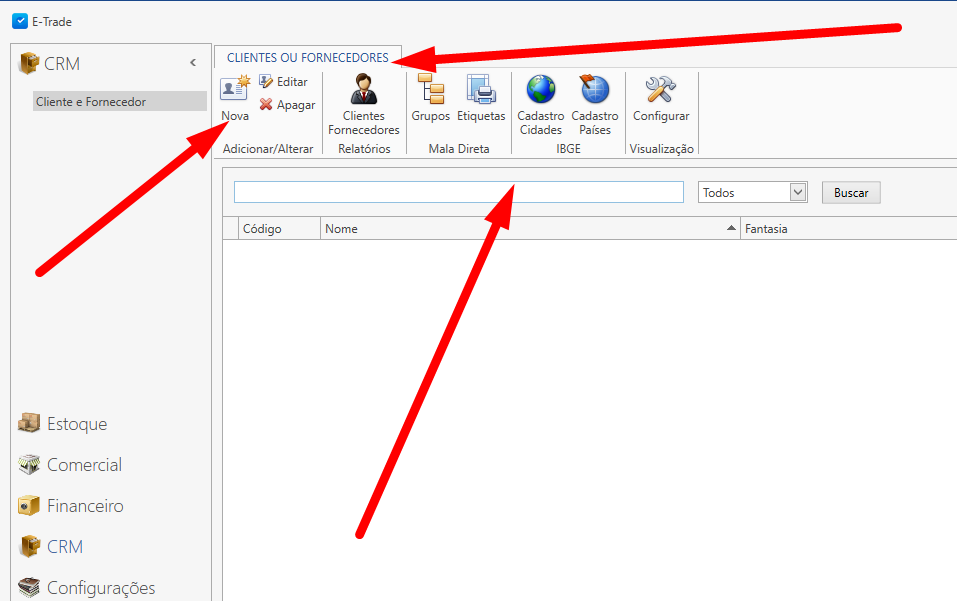Open the Estoque module
Image resolution: width=957 pixels, height=601 pixels.
(76, 424)
